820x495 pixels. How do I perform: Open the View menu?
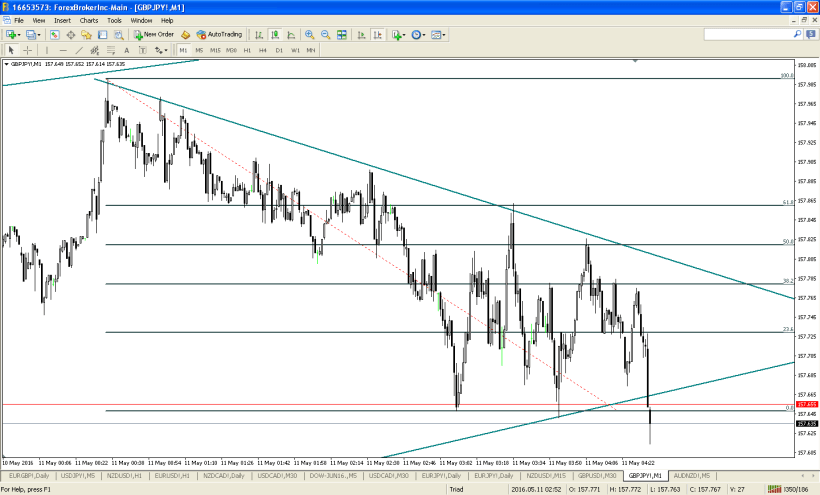point(39,20)
